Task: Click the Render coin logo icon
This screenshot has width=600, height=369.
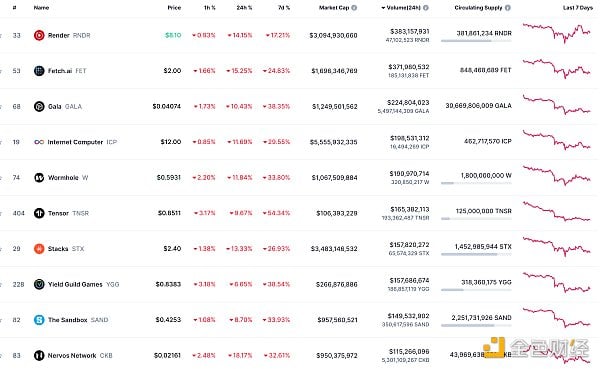Action: tap(39, 35)
